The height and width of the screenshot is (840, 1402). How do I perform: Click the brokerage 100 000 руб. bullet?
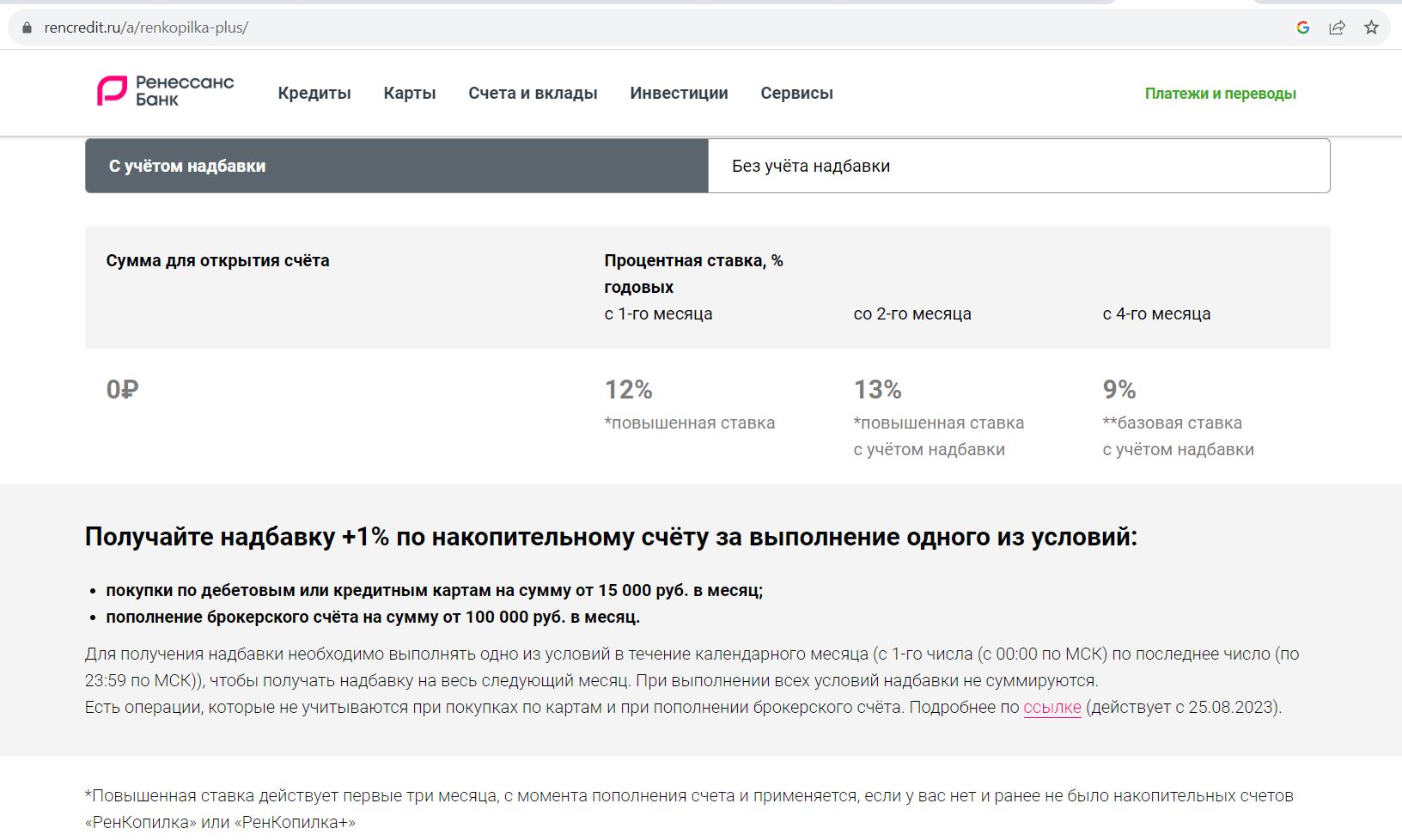click(373, 618)
